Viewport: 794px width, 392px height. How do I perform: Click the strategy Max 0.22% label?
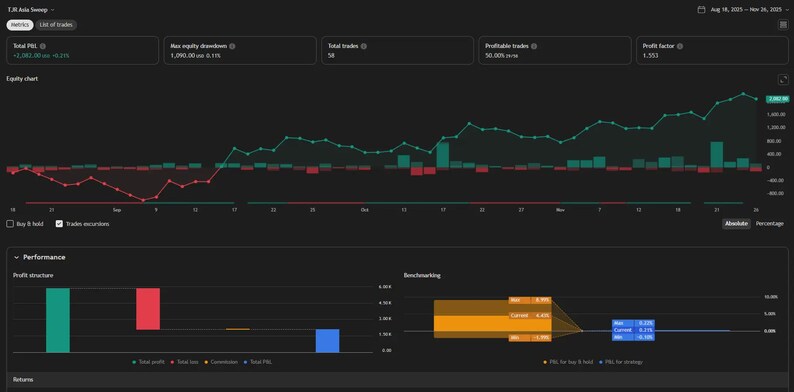(x=633, y=323)
